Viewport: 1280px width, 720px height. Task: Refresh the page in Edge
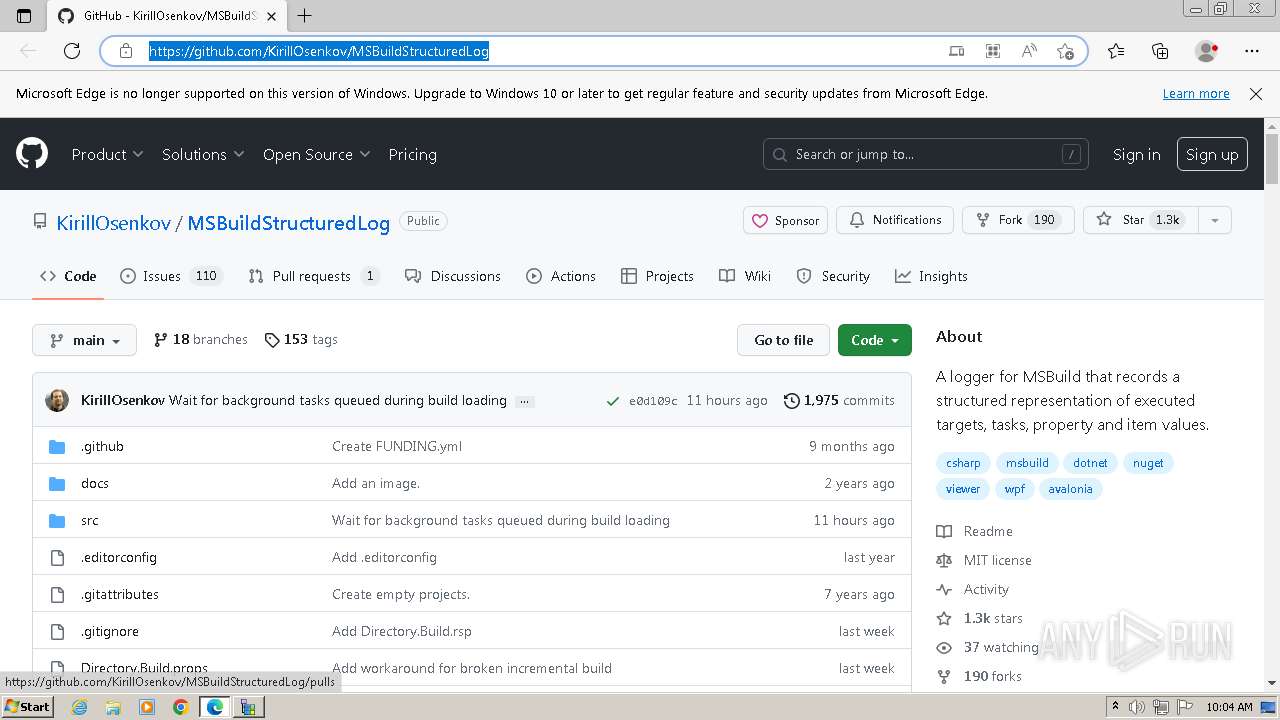72,50
